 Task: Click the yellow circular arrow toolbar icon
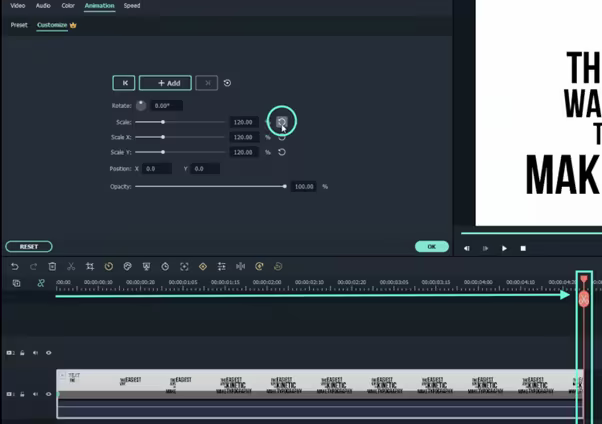[x=259, y=267]
